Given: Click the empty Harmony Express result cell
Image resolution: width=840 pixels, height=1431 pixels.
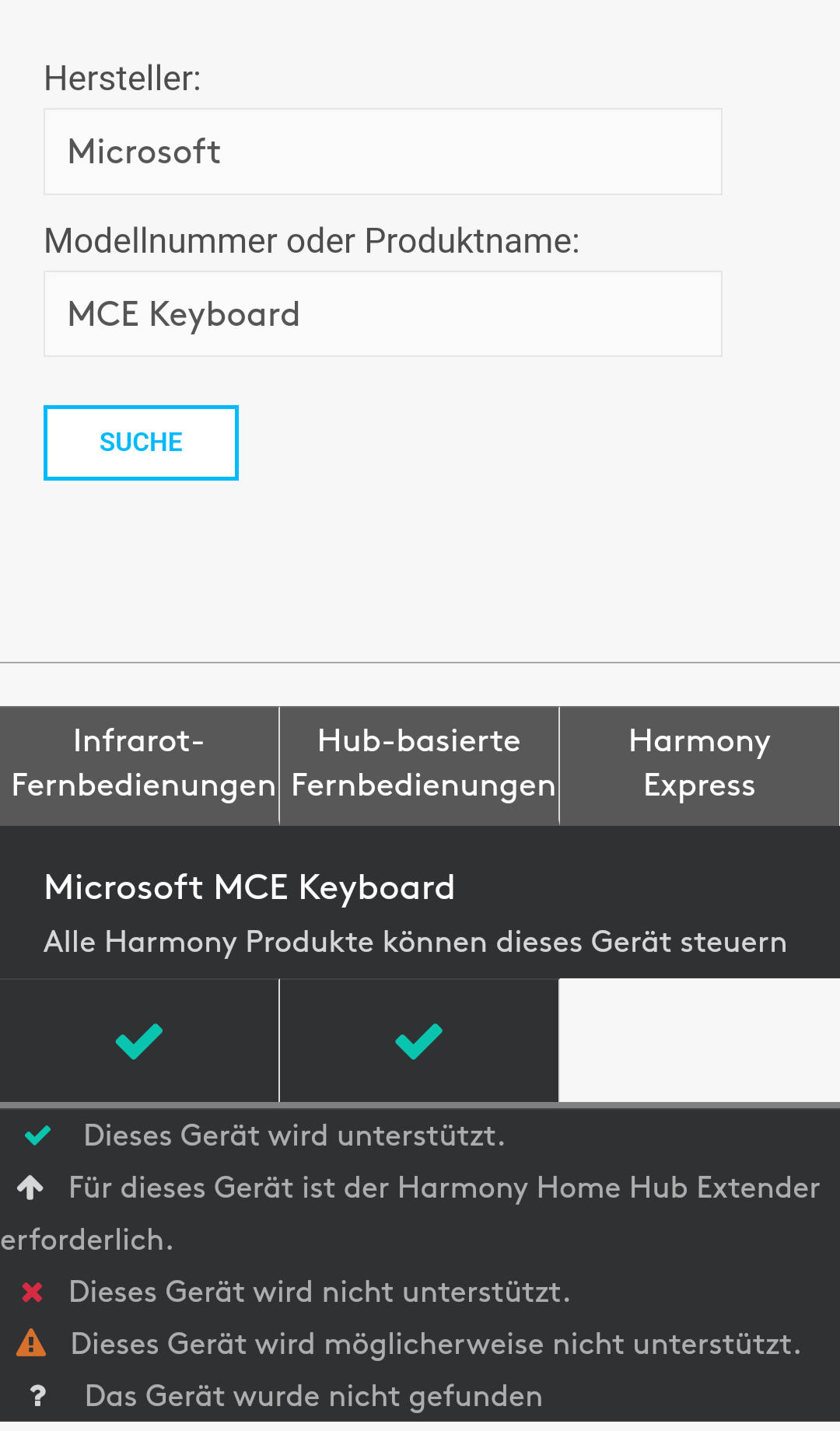Looking at the screenshot, I should click(699, 1040).
